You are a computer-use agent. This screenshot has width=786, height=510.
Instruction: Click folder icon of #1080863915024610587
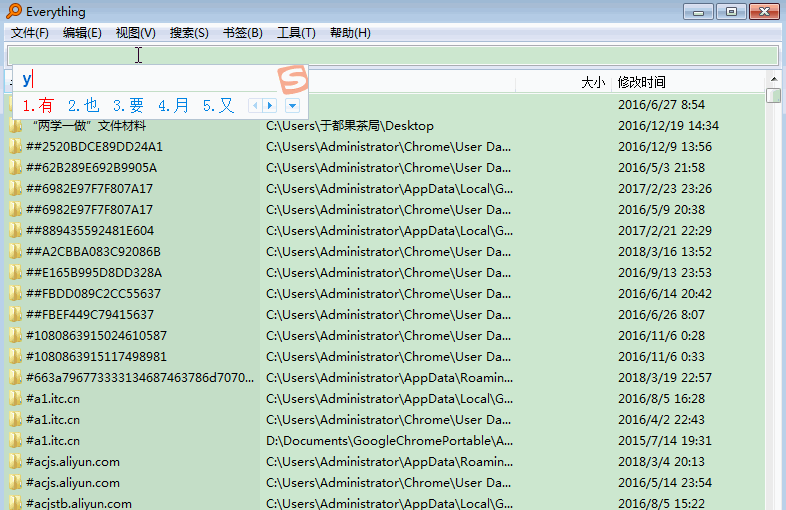15,336
